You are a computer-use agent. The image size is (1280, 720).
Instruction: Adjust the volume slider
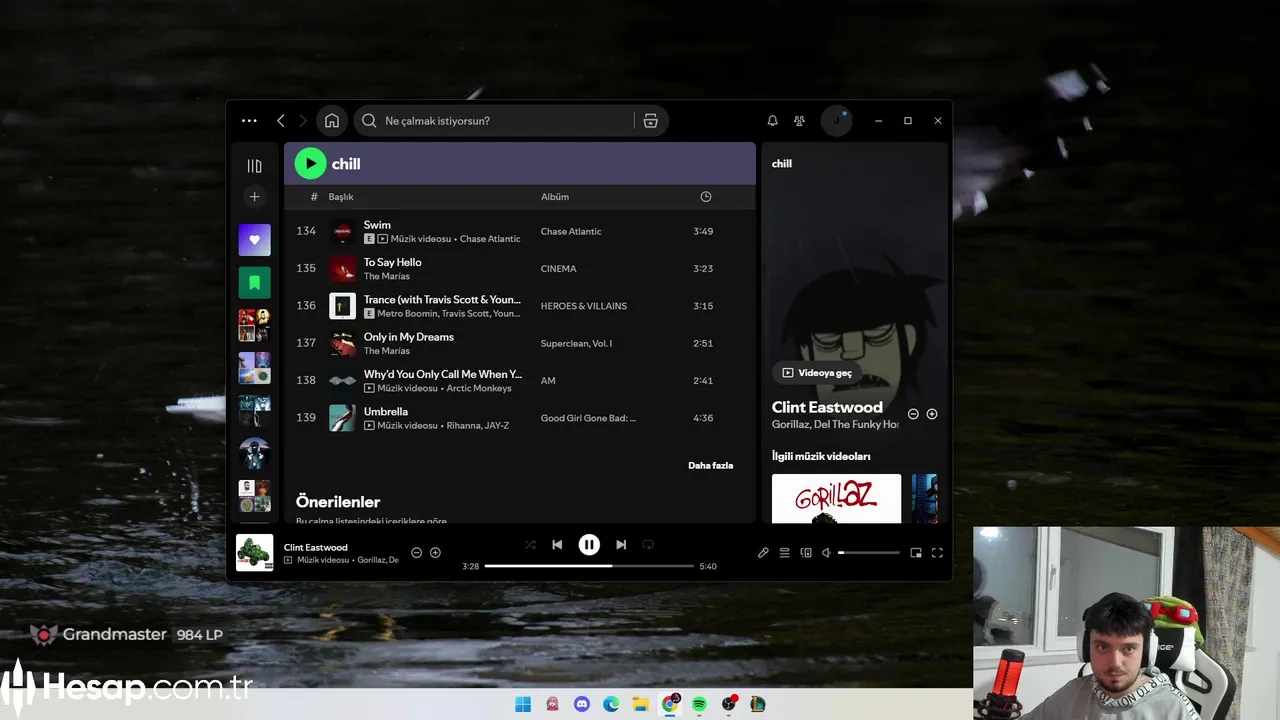(869, 553)
